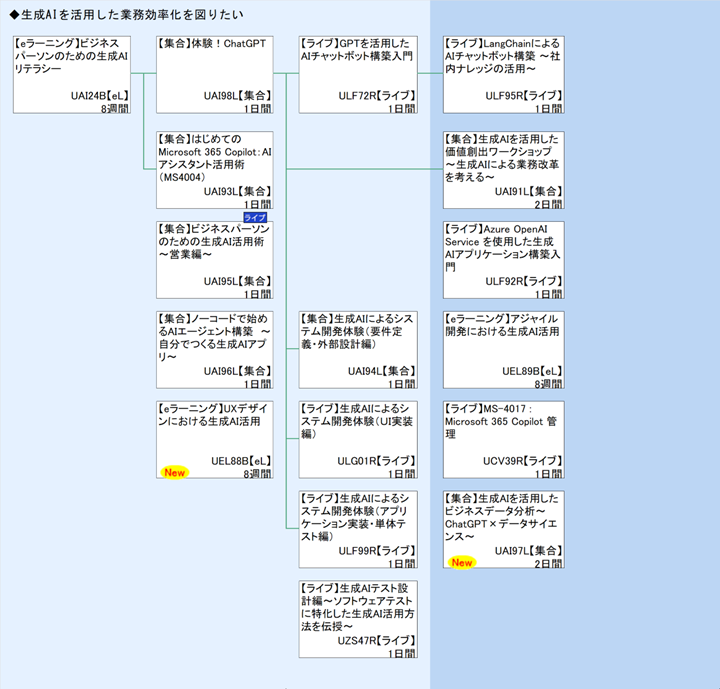The image size is (720, 689).
Task: Open the Microsoft 365 Copilot course UAI93L
Action: pyautogui.click(x=215, y=170)
